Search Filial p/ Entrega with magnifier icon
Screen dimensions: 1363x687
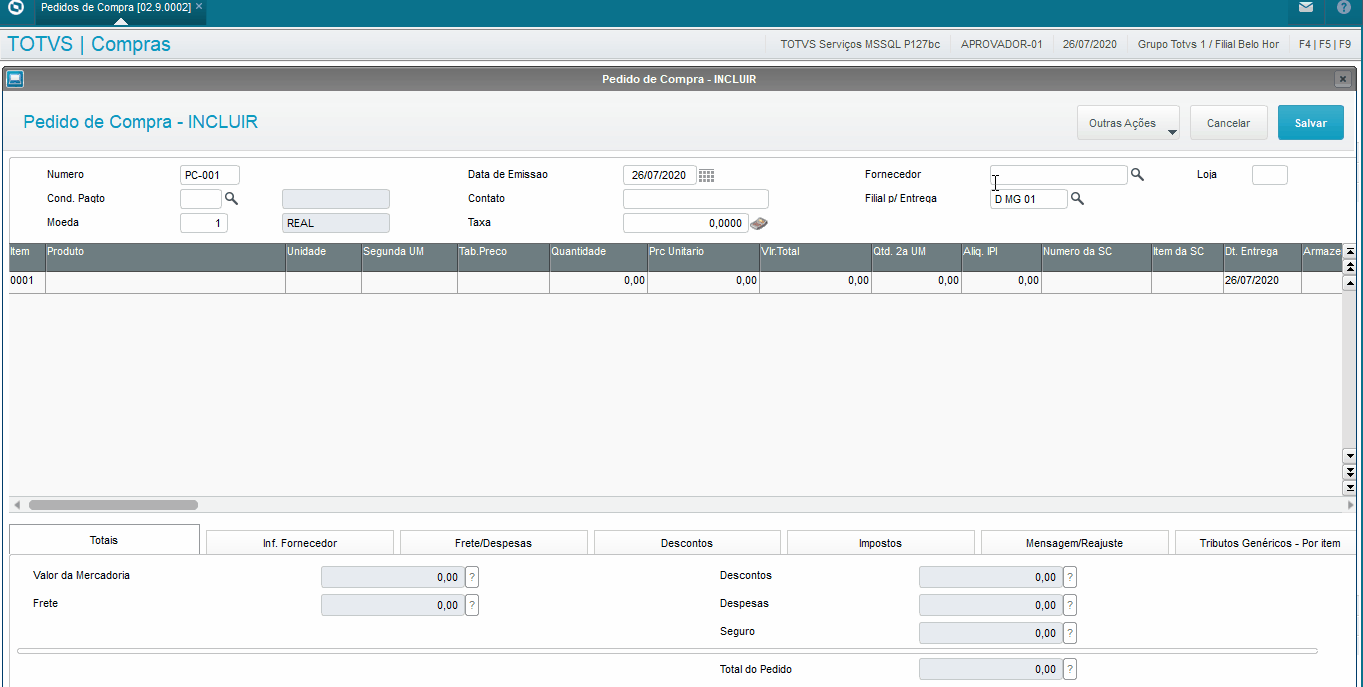[x=1077, y=199]
